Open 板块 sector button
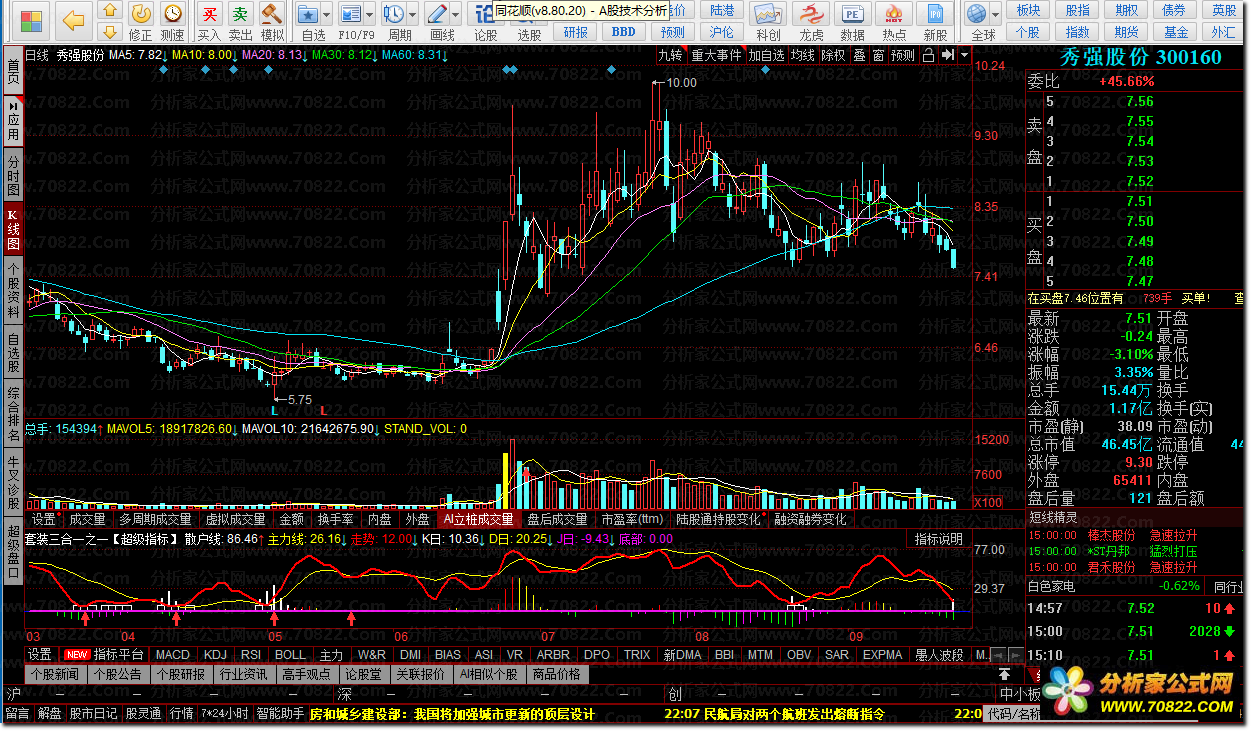Viewport: 1252px width, 731px height. [1028, 10]
